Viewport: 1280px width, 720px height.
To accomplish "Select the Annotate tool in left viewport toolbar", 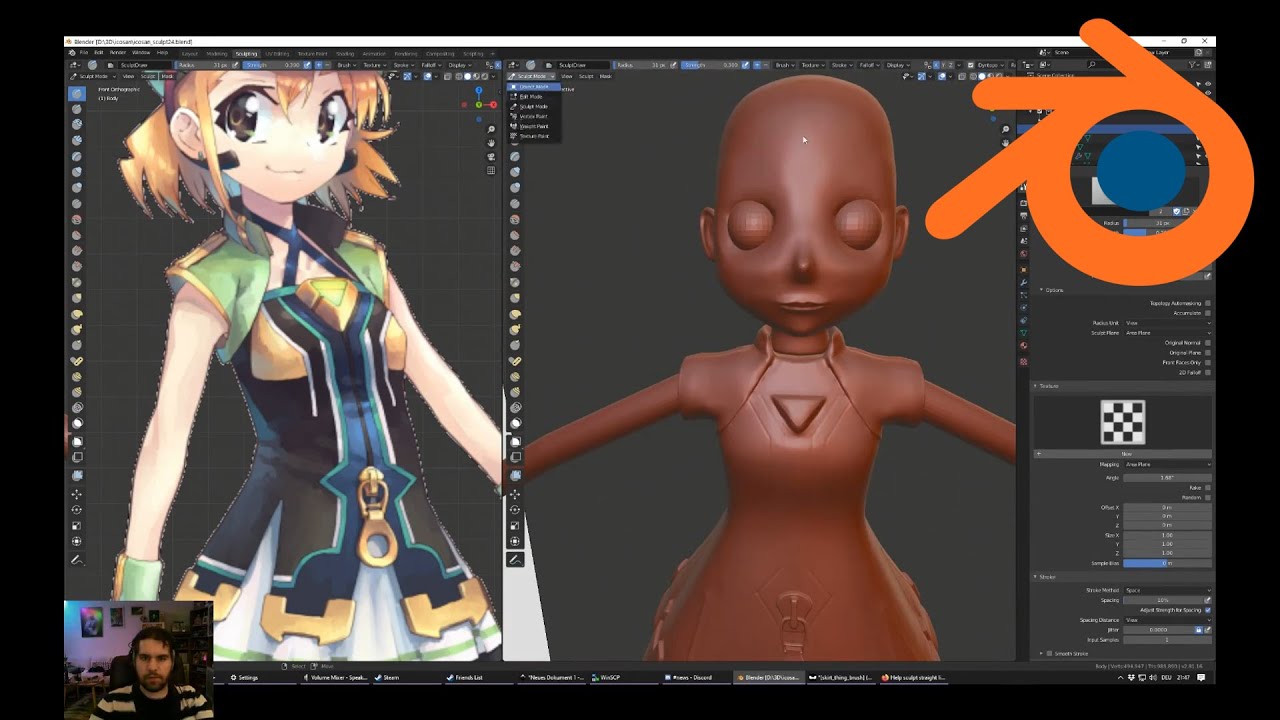I will coord(77,560).
